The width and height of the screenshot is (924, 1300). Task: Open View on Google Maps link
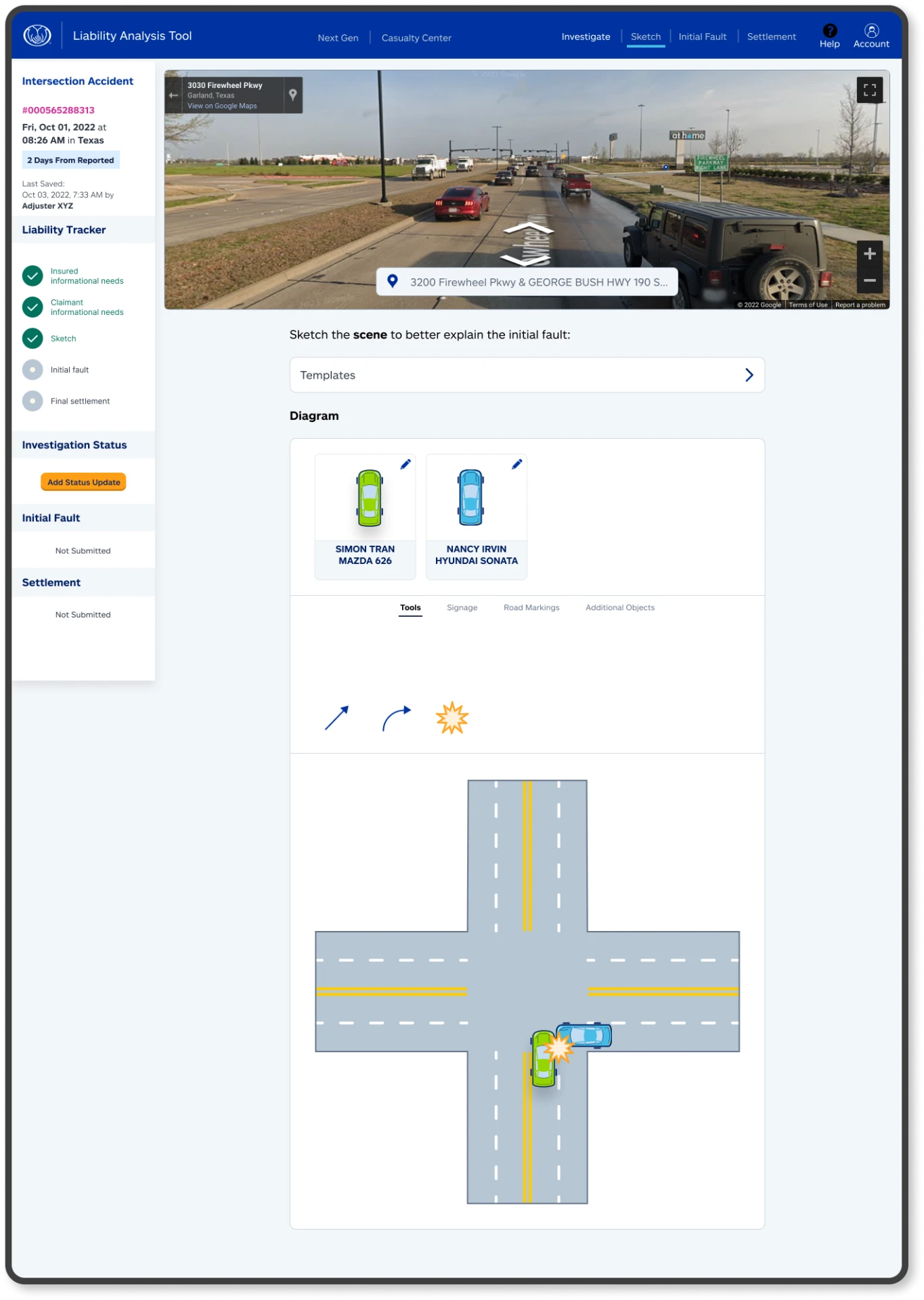click(222, 106)
